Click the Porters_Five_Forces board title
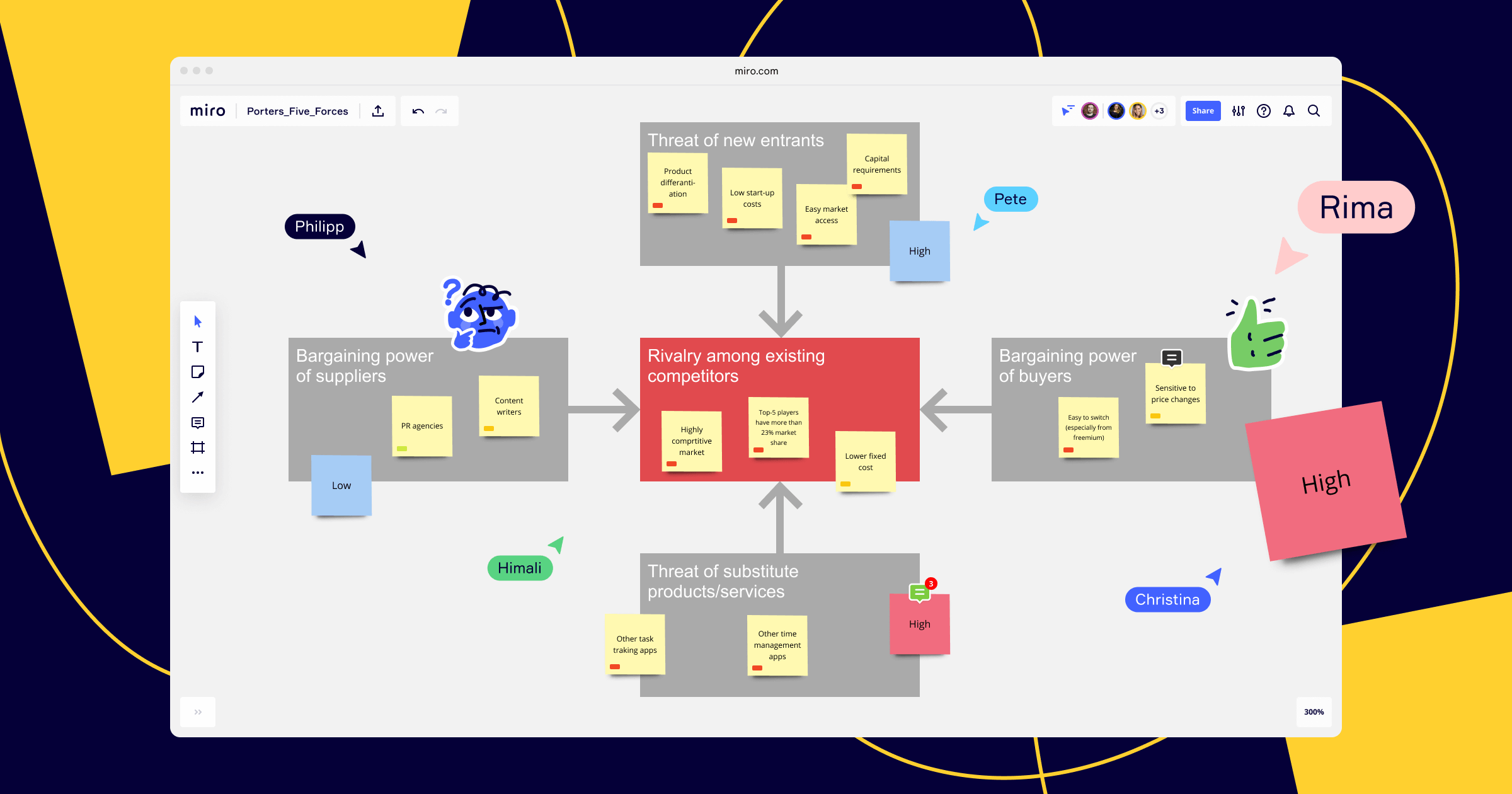The width and height of the screenshot is (1512, 794). (x=298, y=111)
